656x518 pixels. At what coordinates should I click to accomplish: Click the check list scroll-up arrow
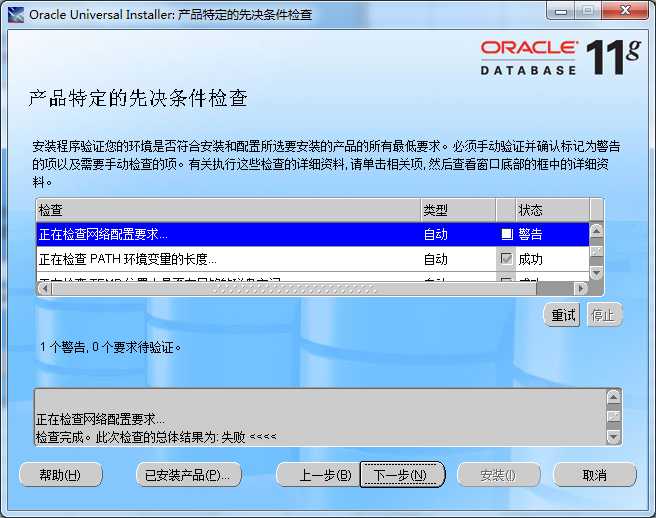point(596,230)
